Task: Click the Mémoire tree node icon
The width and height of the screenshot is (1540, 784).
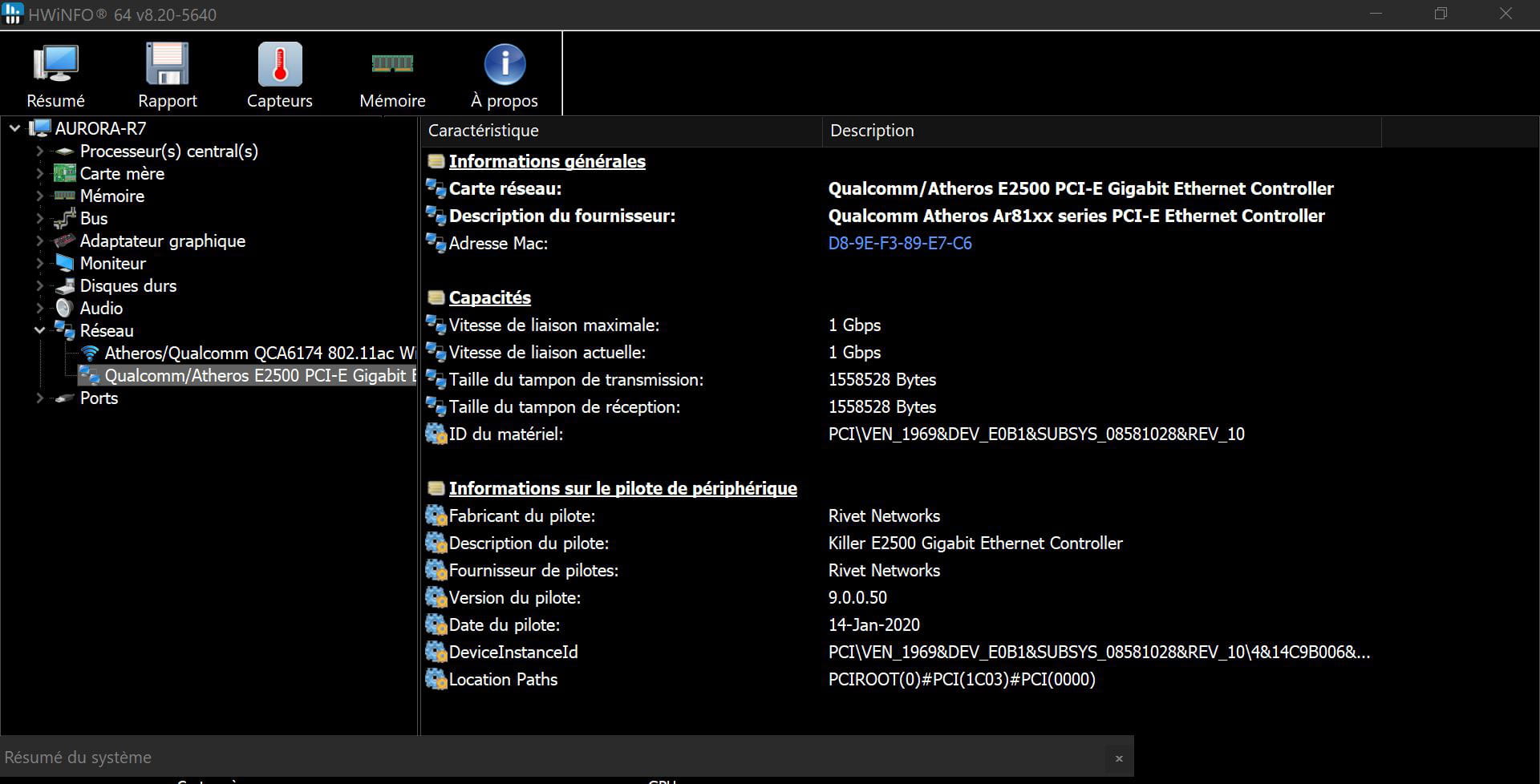Action: tap(64, 196)
